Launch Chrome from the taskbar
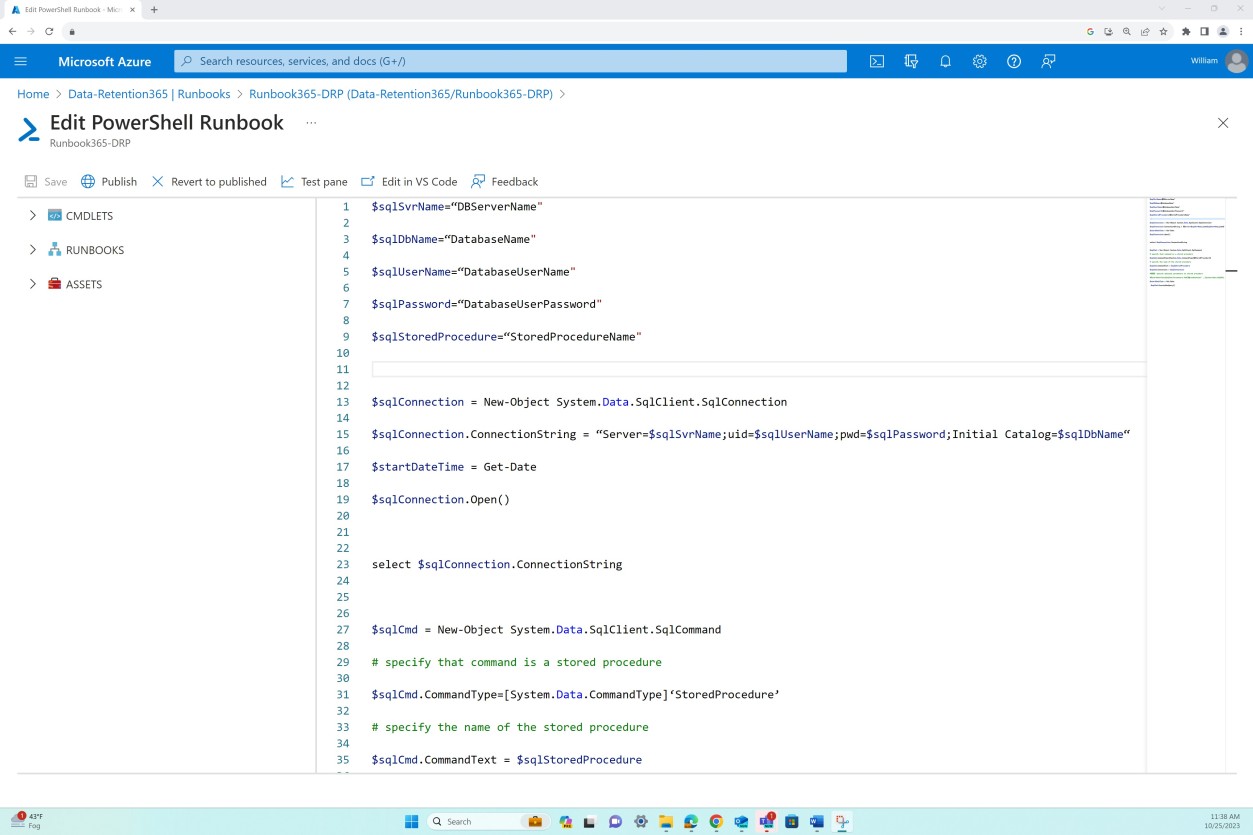1253x835 pixels. pos(714,821)
